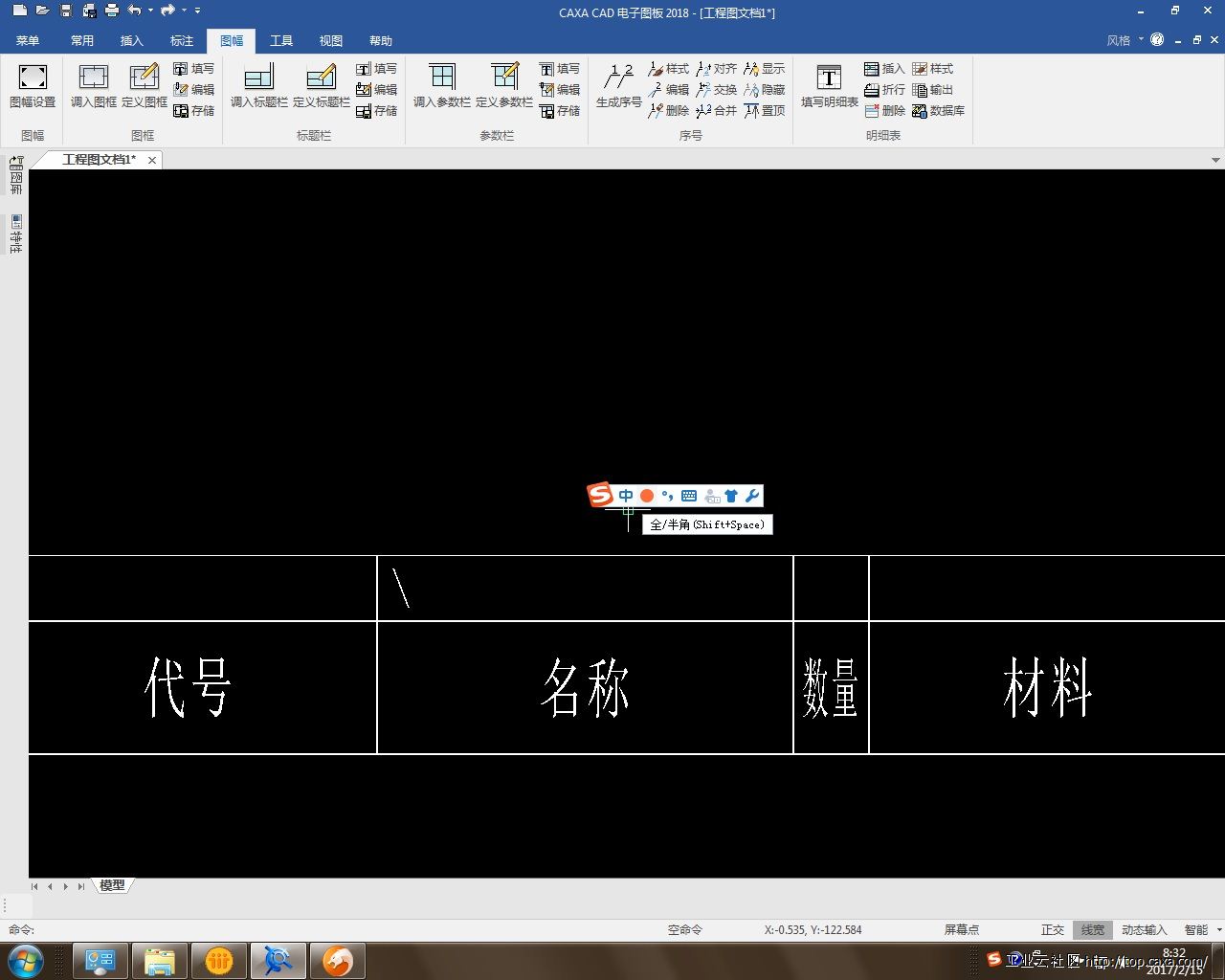Screen dimensions: 1225x980
Task: Click the save icon in quick access toolbar
Action: pyautogui.click(x=66, y=11)
